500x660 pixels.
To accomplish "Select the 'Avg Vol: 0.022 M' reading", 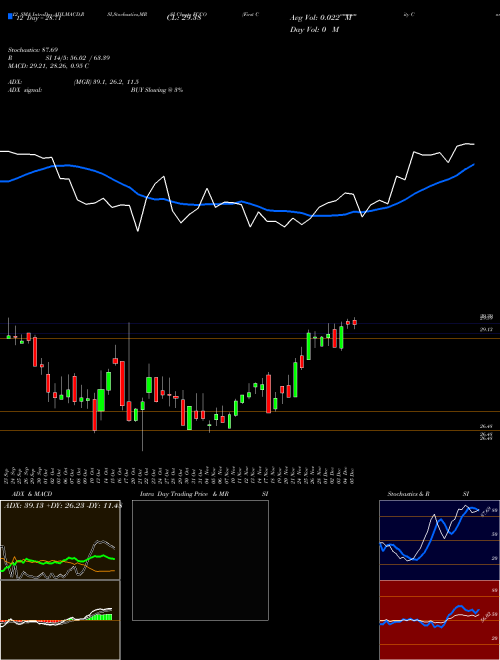I will coord(323,18).
